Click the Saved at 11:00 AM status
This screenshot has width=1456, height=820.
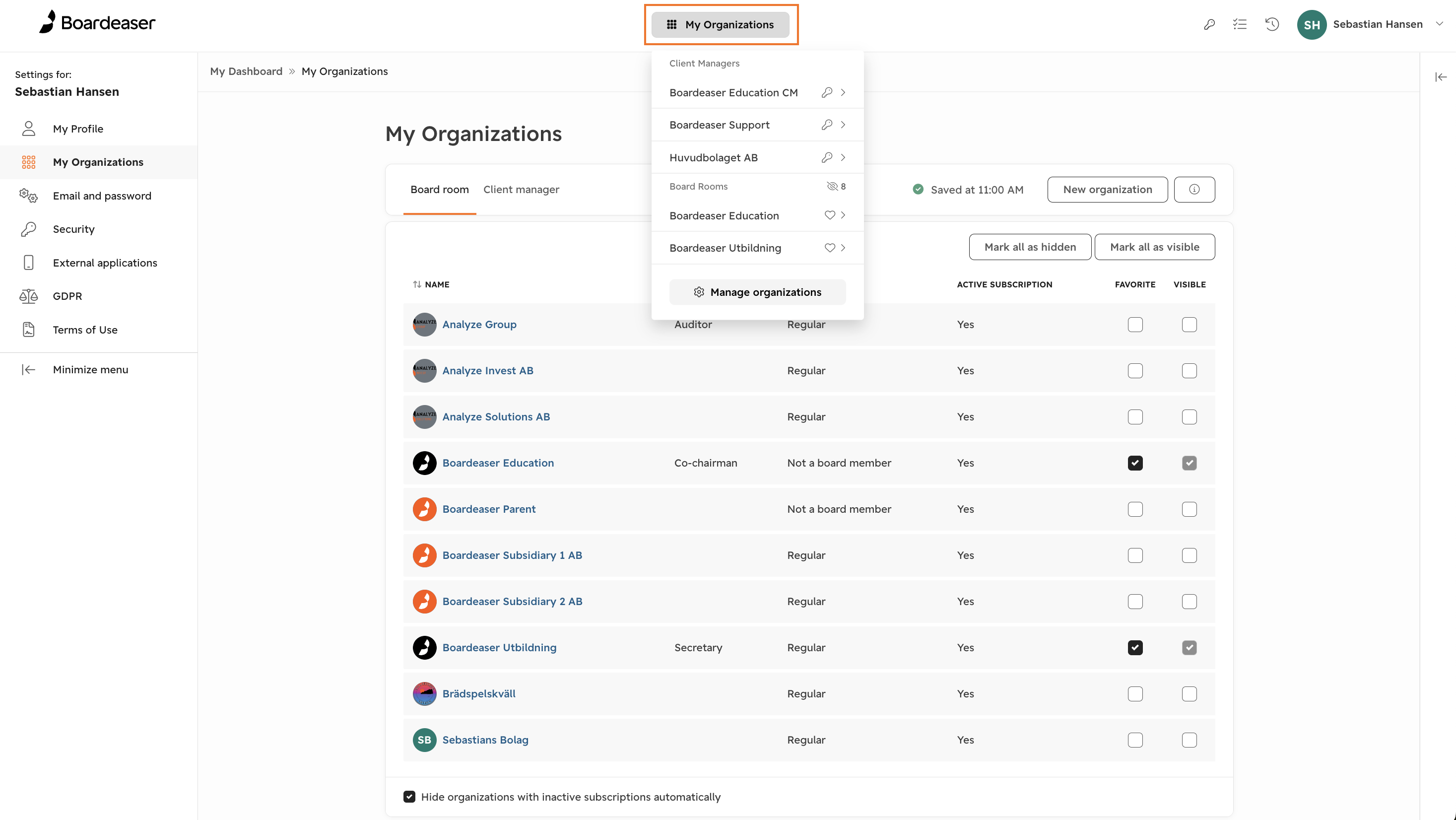click(x=968, y=190)
